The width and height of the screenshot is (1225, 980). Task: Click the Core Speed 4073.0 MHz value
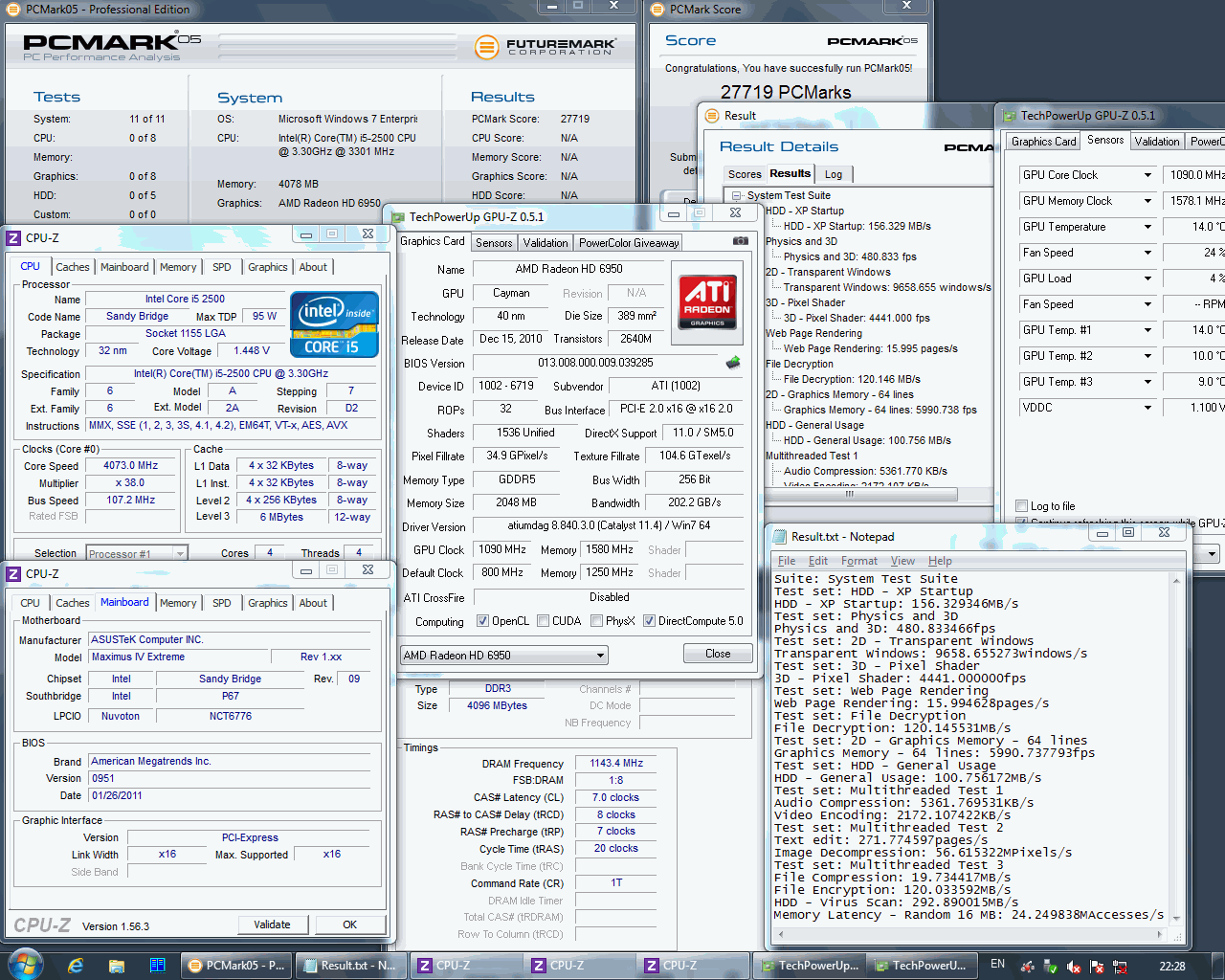[130, 465]
